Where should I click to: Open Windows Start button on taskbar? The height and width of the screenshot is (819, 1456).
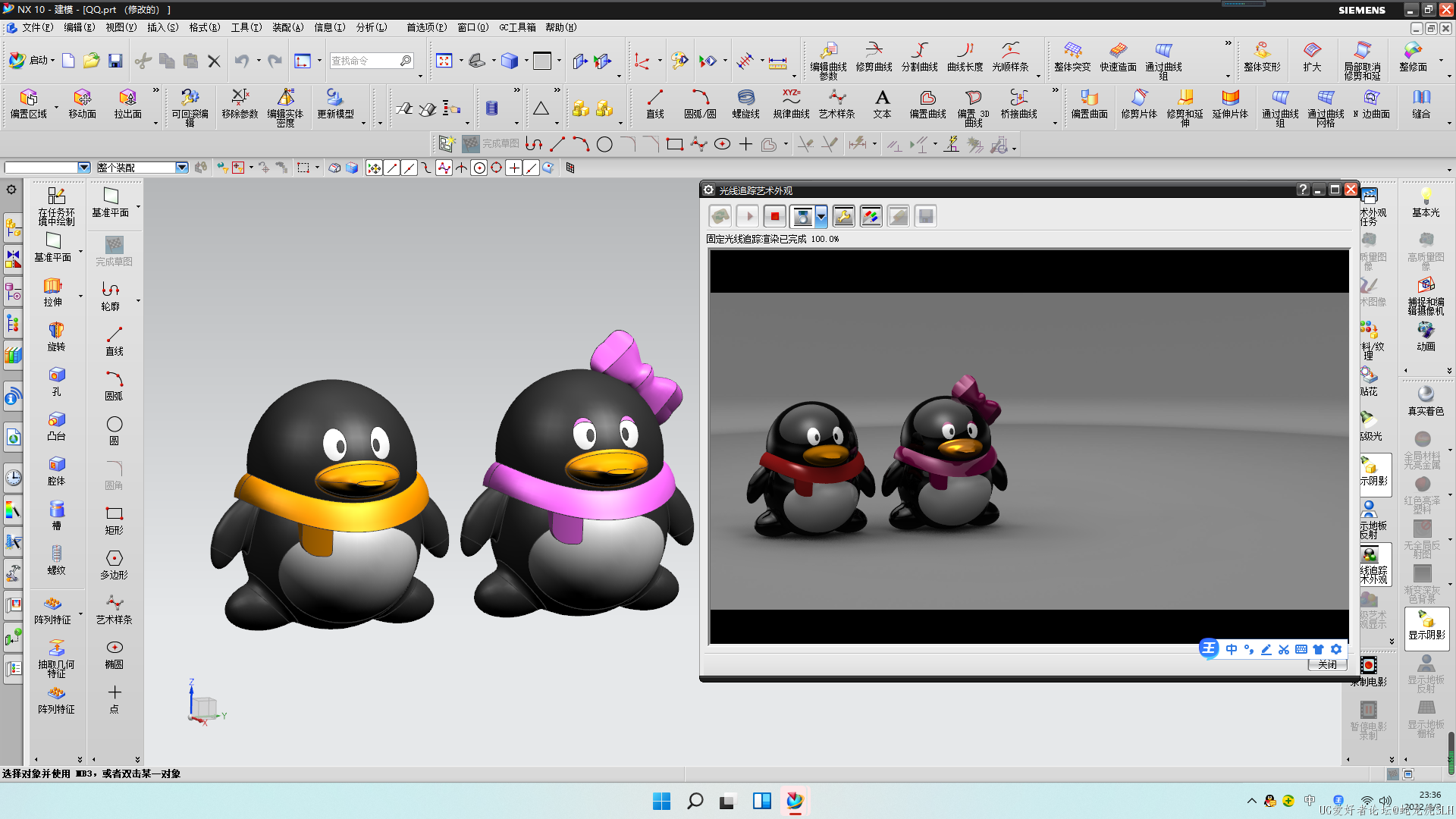(x=661, y=801)
